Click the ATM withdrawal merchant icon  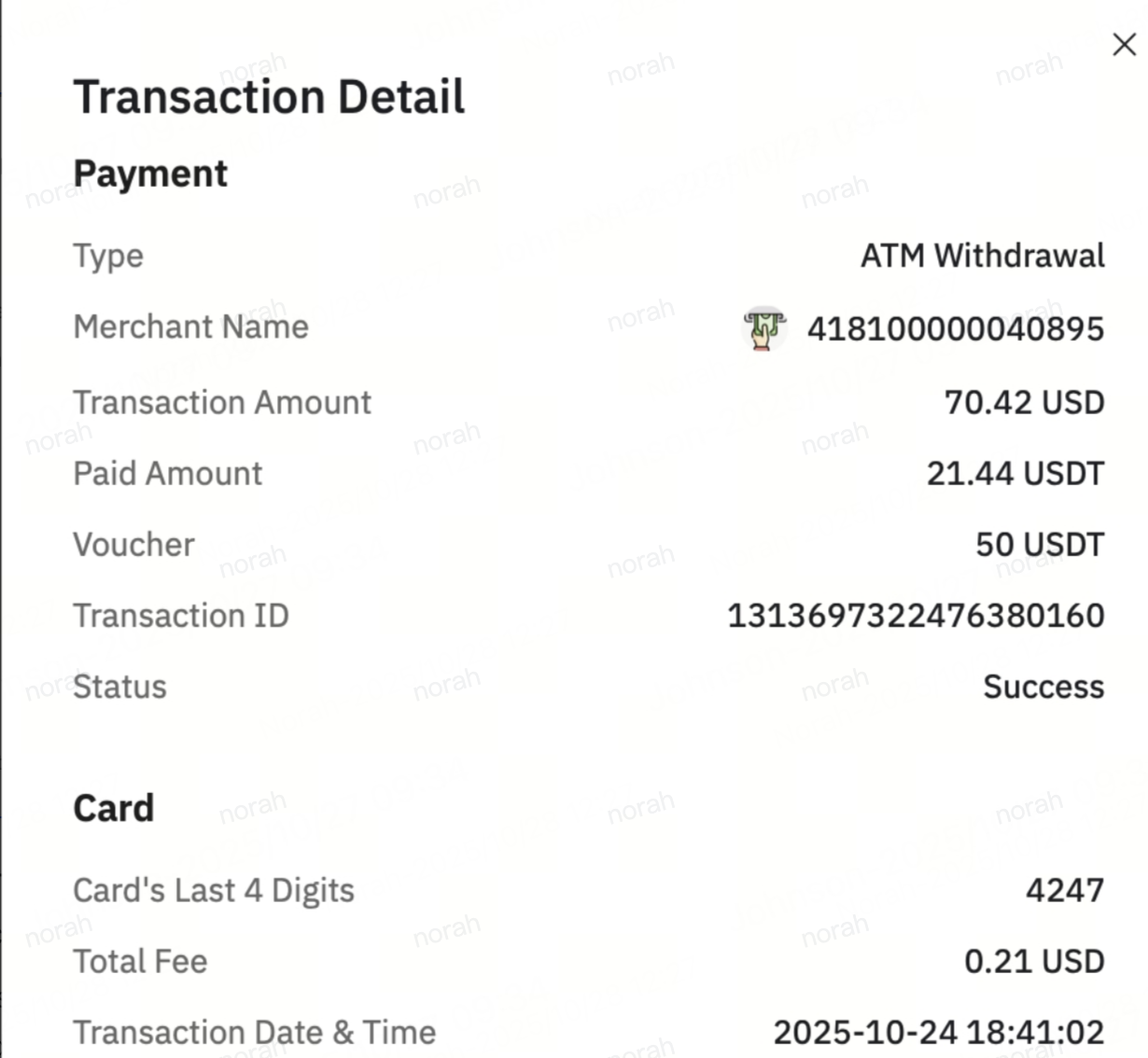click(764, 328)
